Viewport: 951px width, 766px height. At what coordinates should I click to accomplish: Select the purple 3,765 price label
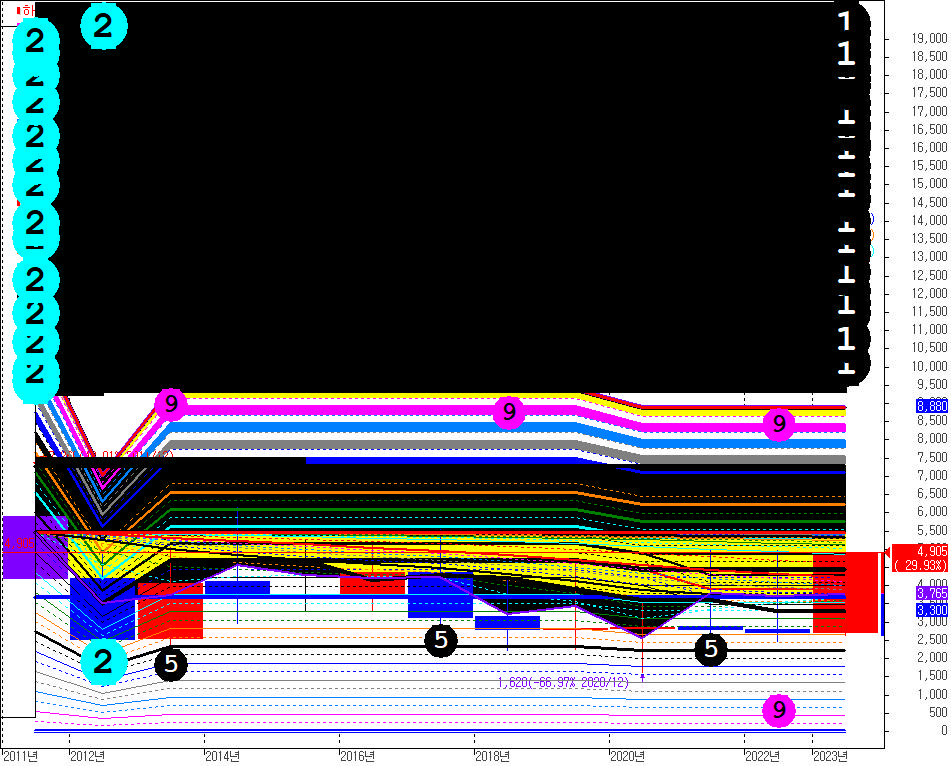pyautogui.click(x=931, y=594)
